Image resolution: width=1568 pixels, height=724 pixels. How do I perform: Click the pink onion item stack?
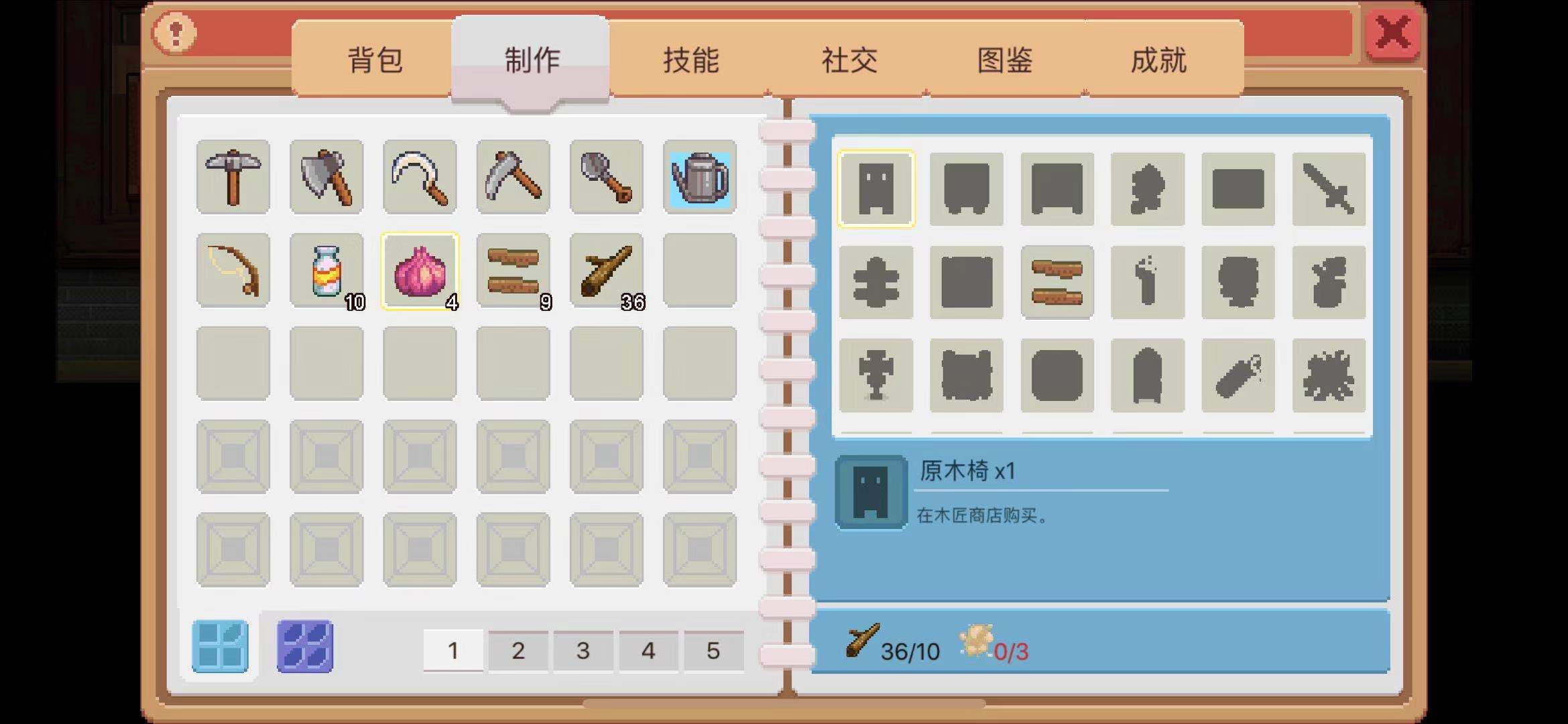(420, 270)
